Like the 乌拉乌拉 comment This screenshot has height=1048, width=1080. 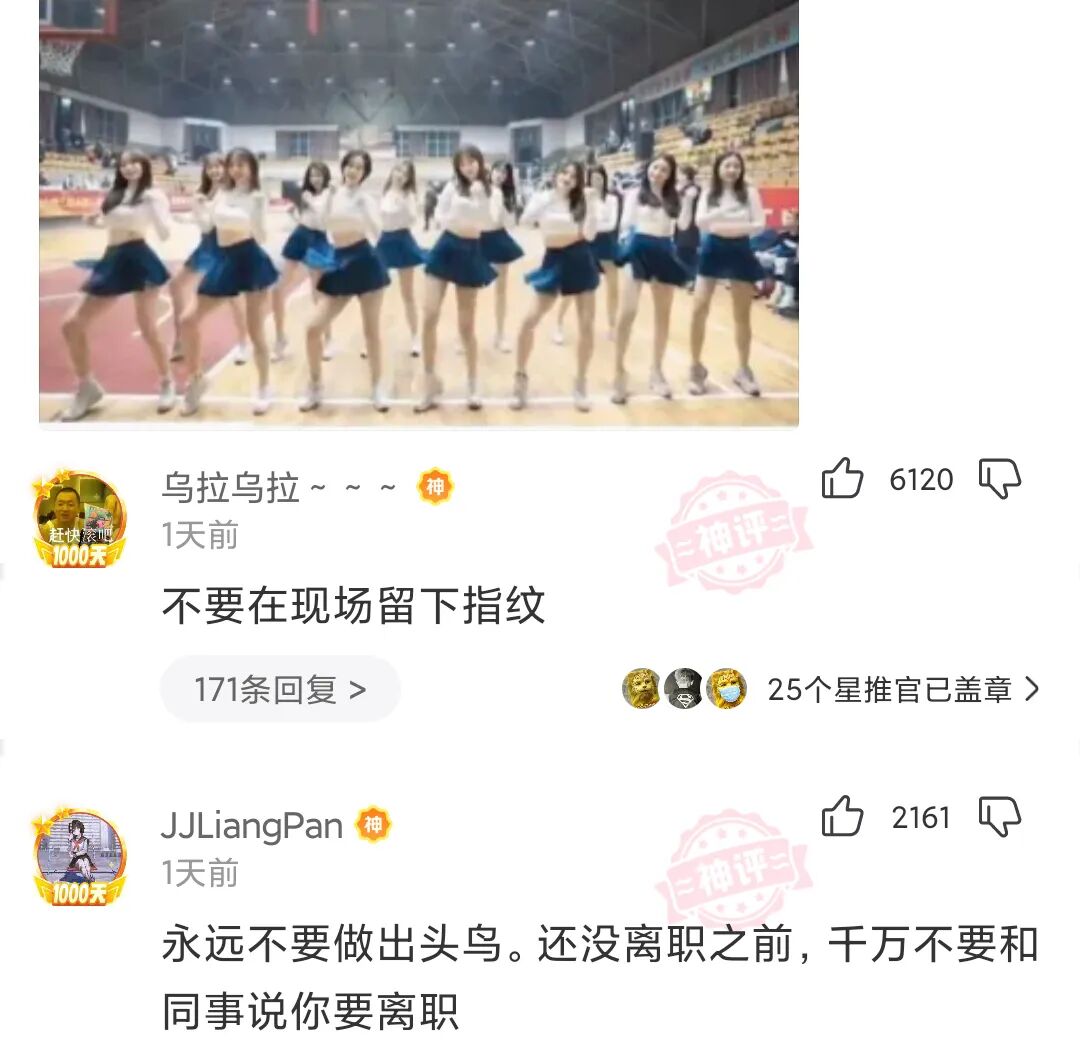(842, 478)
